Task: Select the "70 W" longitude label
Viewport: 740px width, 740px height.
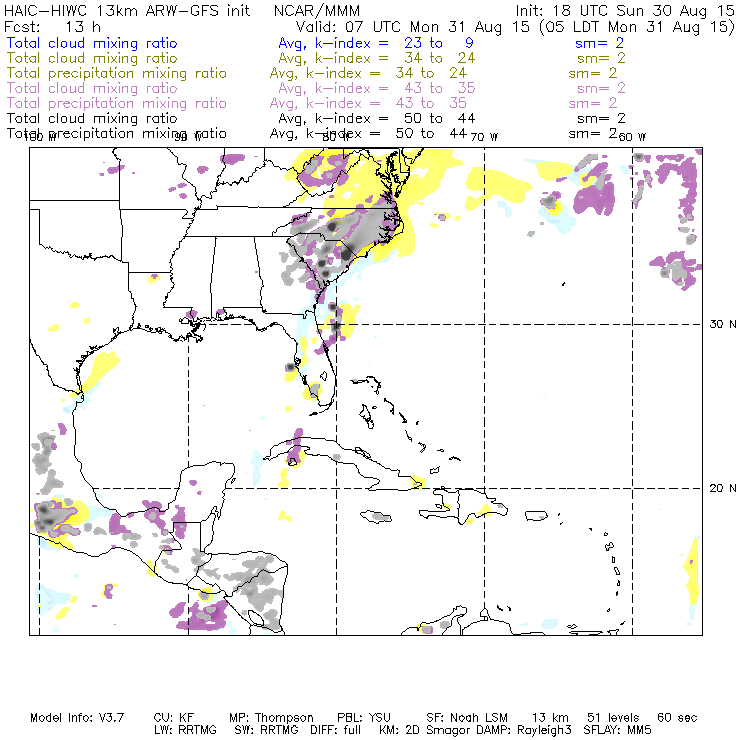Action: click(484, 137)
